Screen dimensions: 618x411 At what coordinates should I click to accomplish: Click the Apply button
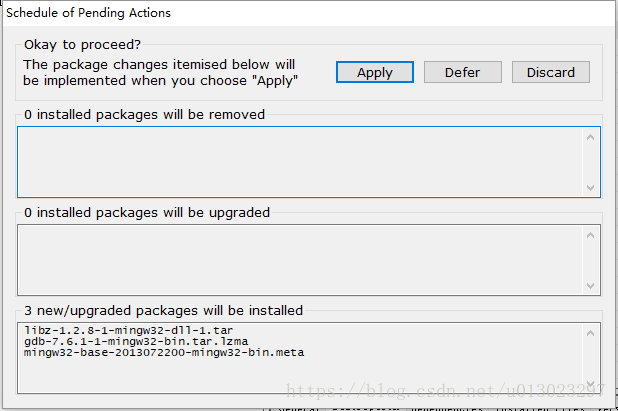pos(374,72)
